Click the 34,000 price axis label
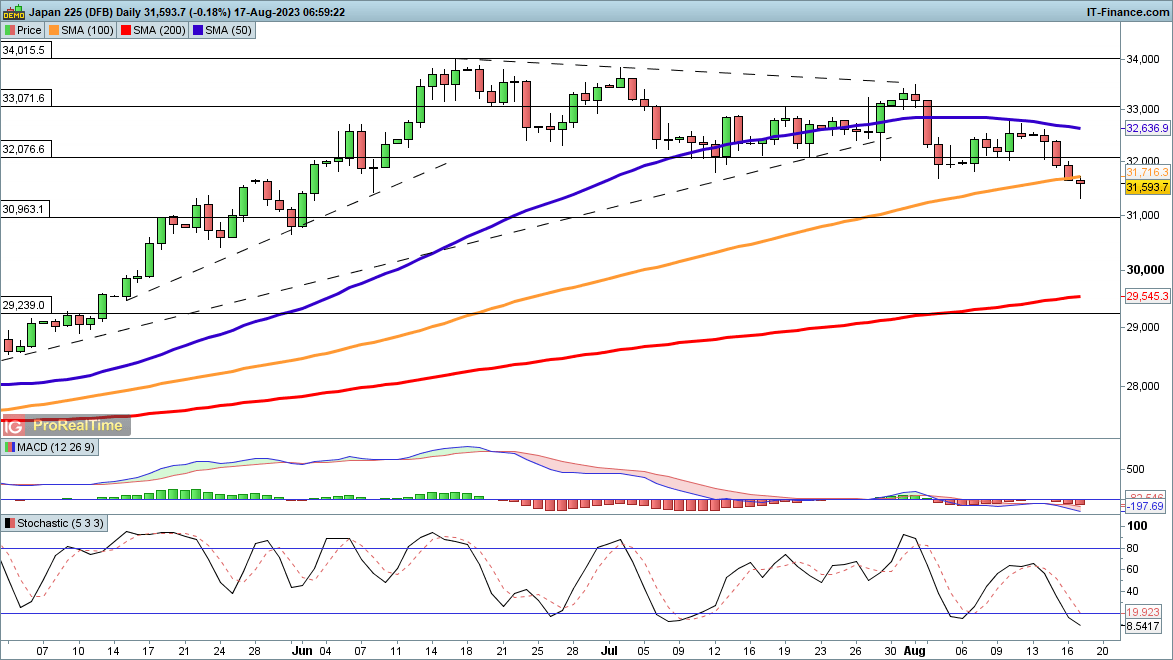Image resolution: width=1173 pixels, height=660 pixels. point(1143,59)
